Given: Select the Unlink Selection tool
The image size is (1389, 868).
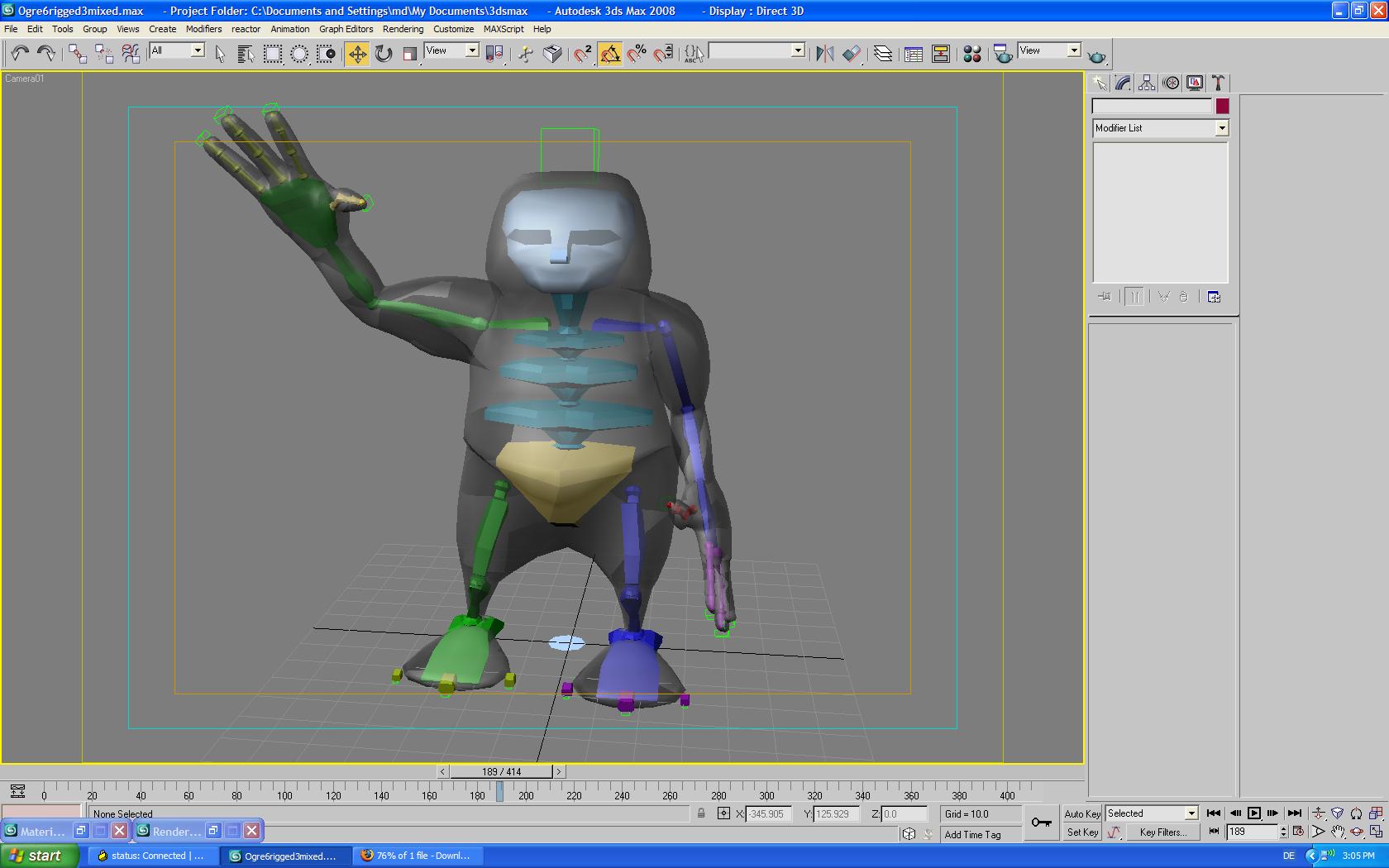Looking at the screenshot, I should click(104, 54).
